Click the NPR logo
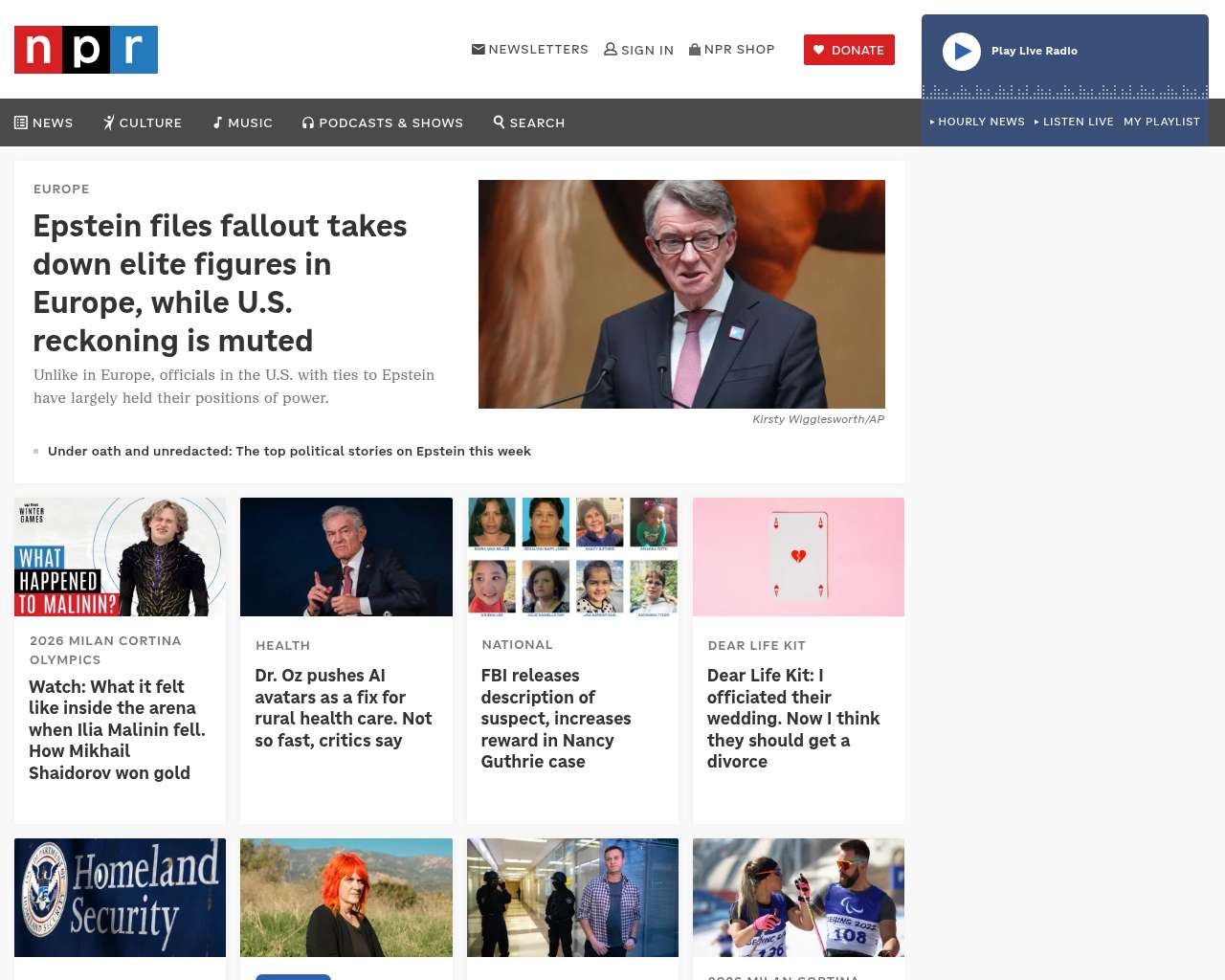Image resolution: width=1225 pixels, height=980 pixels. point(86,50)
